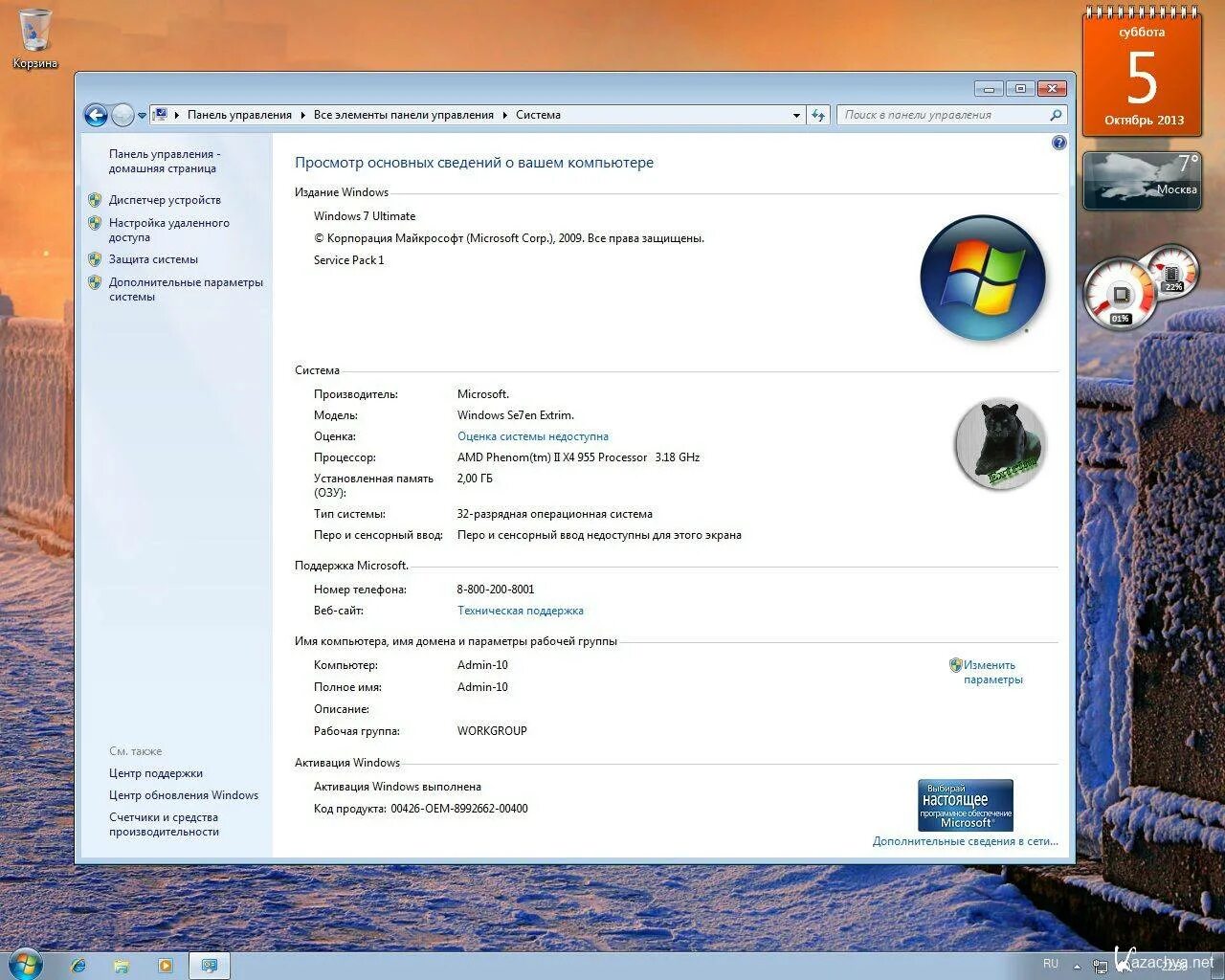Click the WORKGROUP workgroup value
The width and height of the screenshot is (1225, 980).
[x=492, y=731]
